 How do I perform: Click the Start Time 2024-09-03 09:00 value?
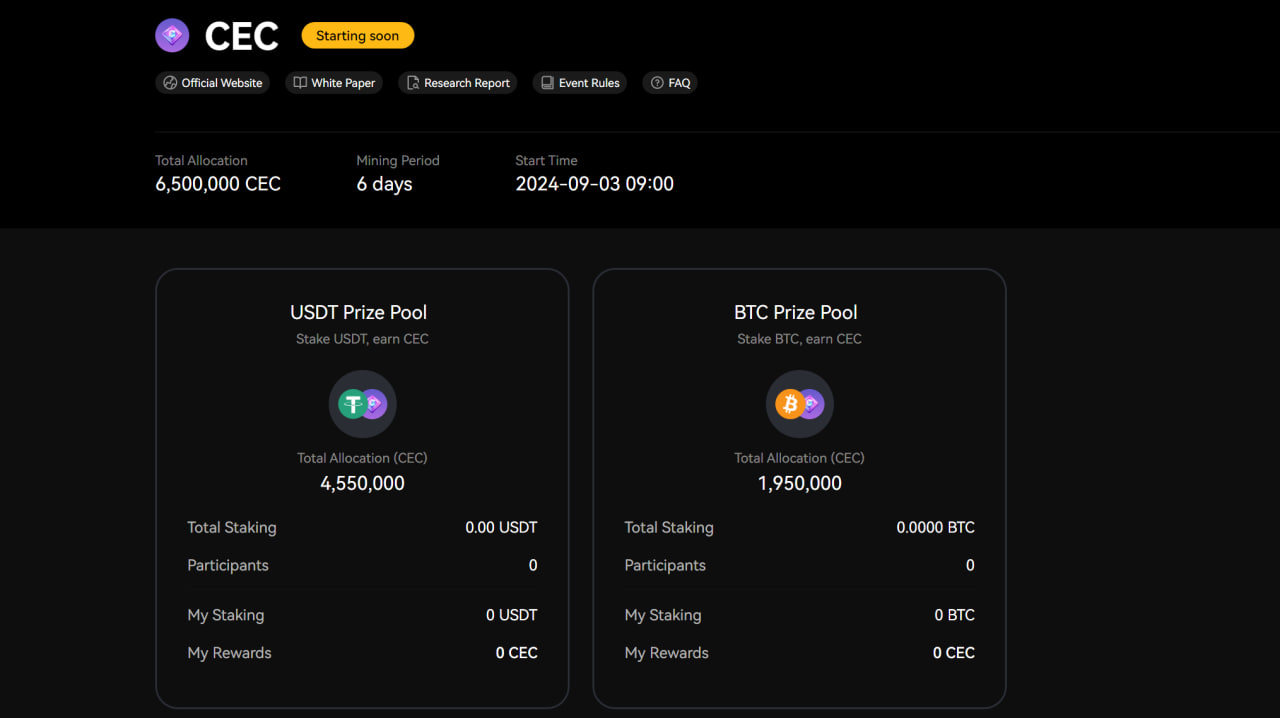pos(594,184)
